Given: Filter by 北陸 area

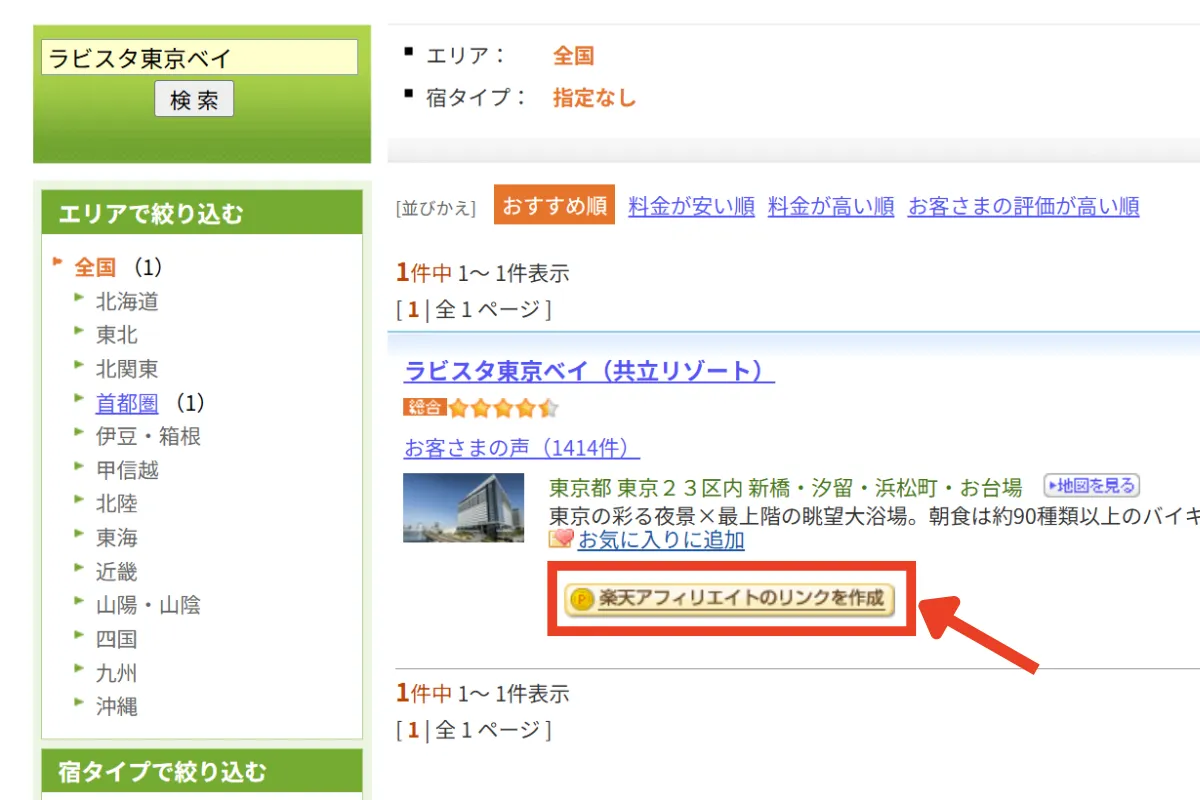Looking at the screenshot, I should [x=117, y=504].
